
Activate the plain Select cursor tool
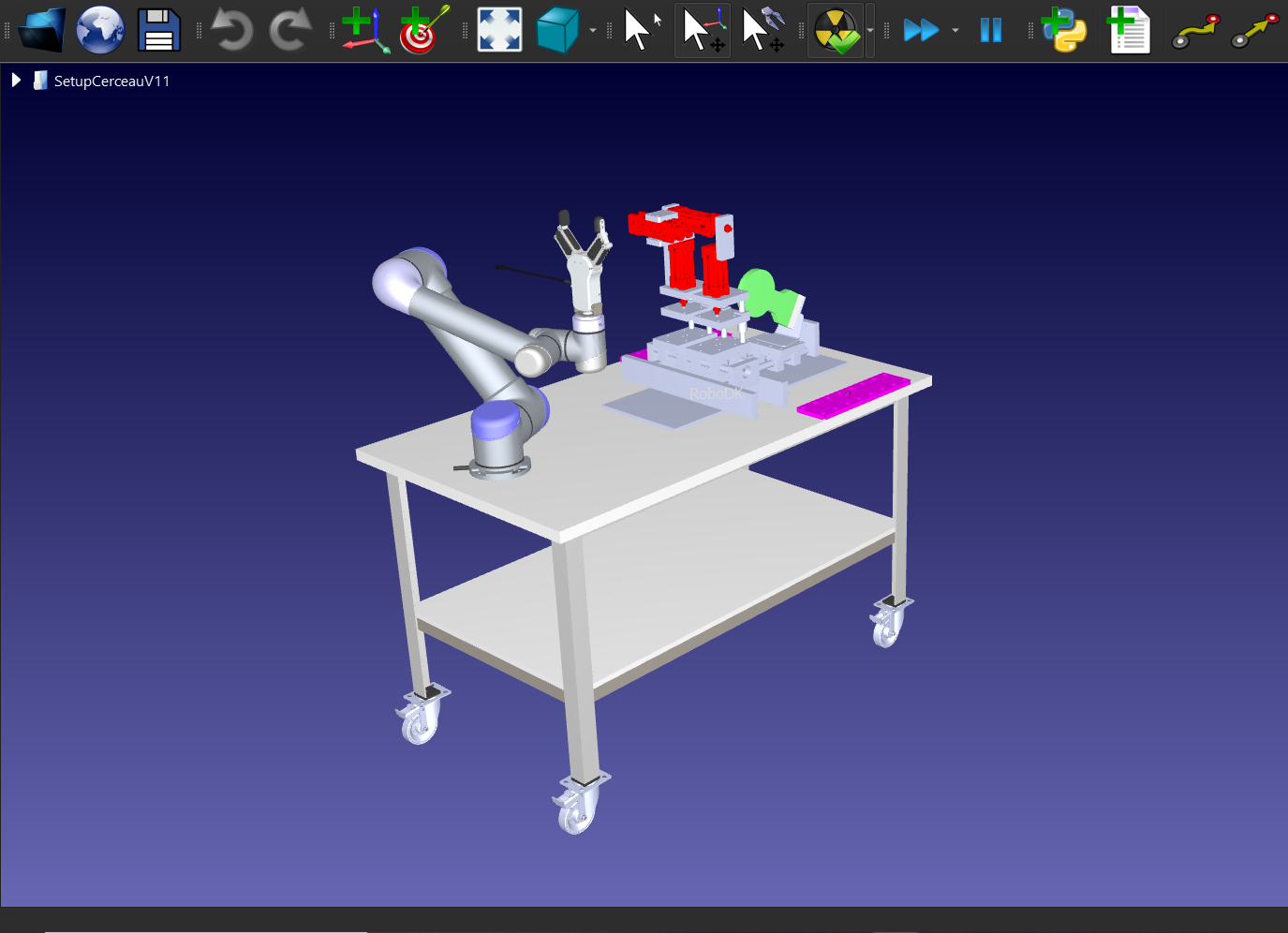tap(642, 30)
